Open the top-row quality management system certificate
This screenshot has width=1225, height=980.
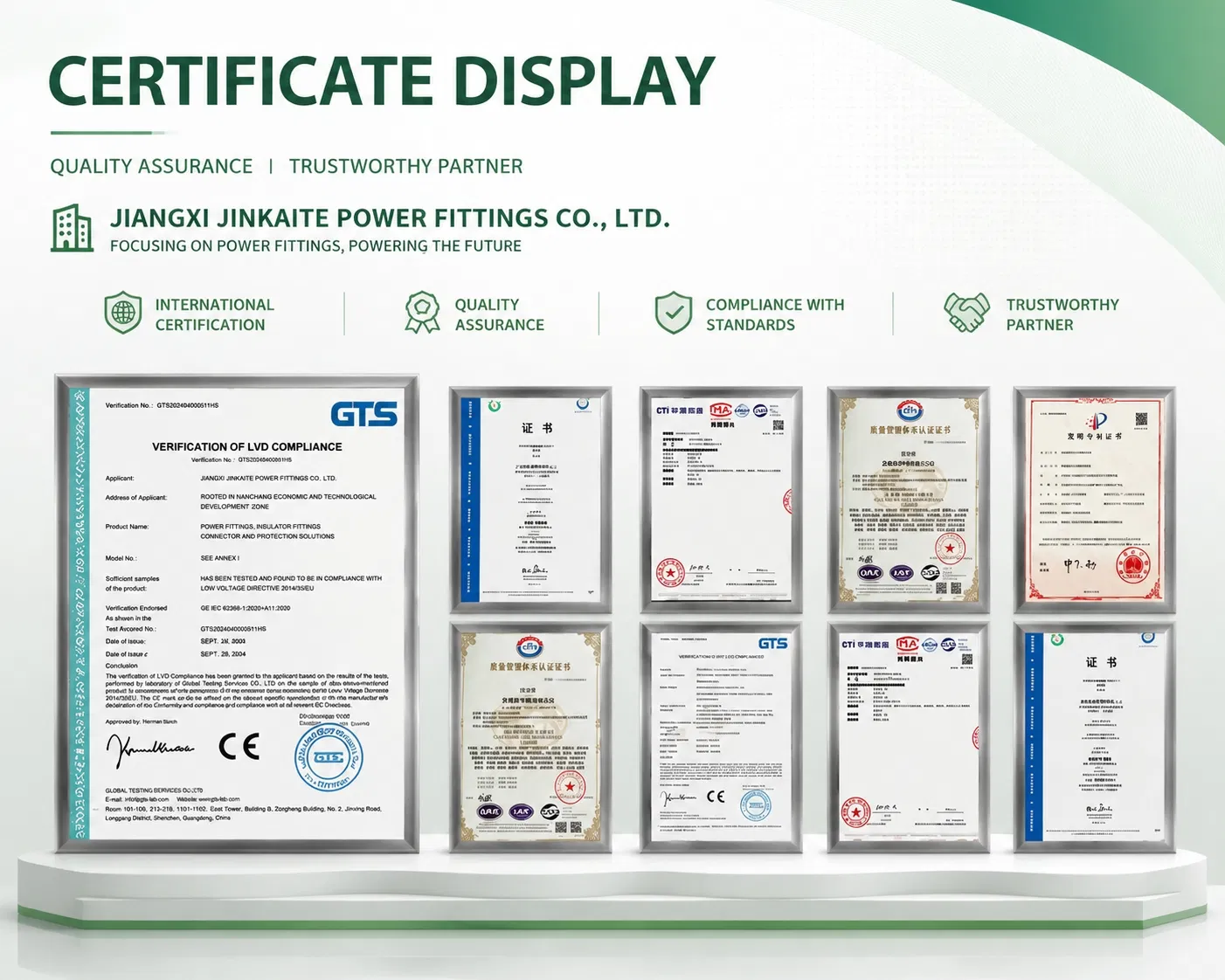coord(909,500)
